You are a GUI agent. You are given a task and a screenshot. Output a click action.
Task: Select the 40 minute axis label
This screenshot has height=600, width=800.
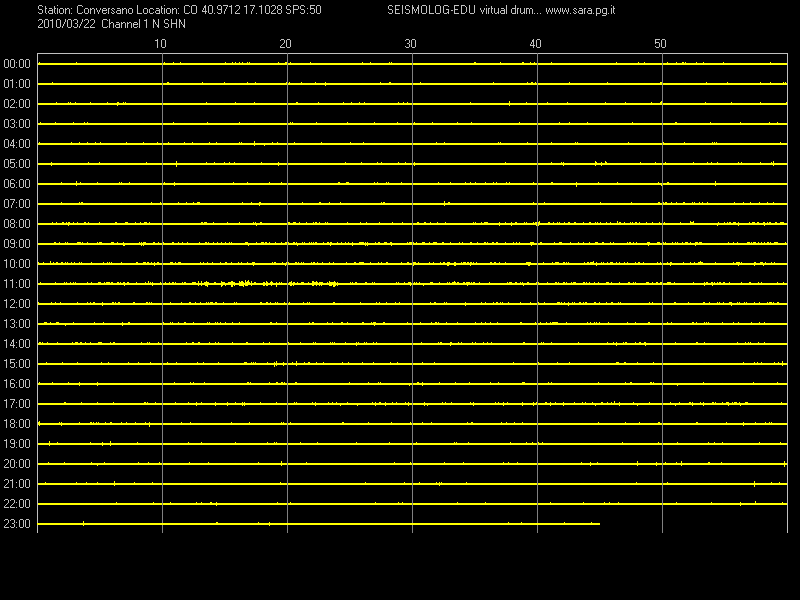tap(535, 44)
